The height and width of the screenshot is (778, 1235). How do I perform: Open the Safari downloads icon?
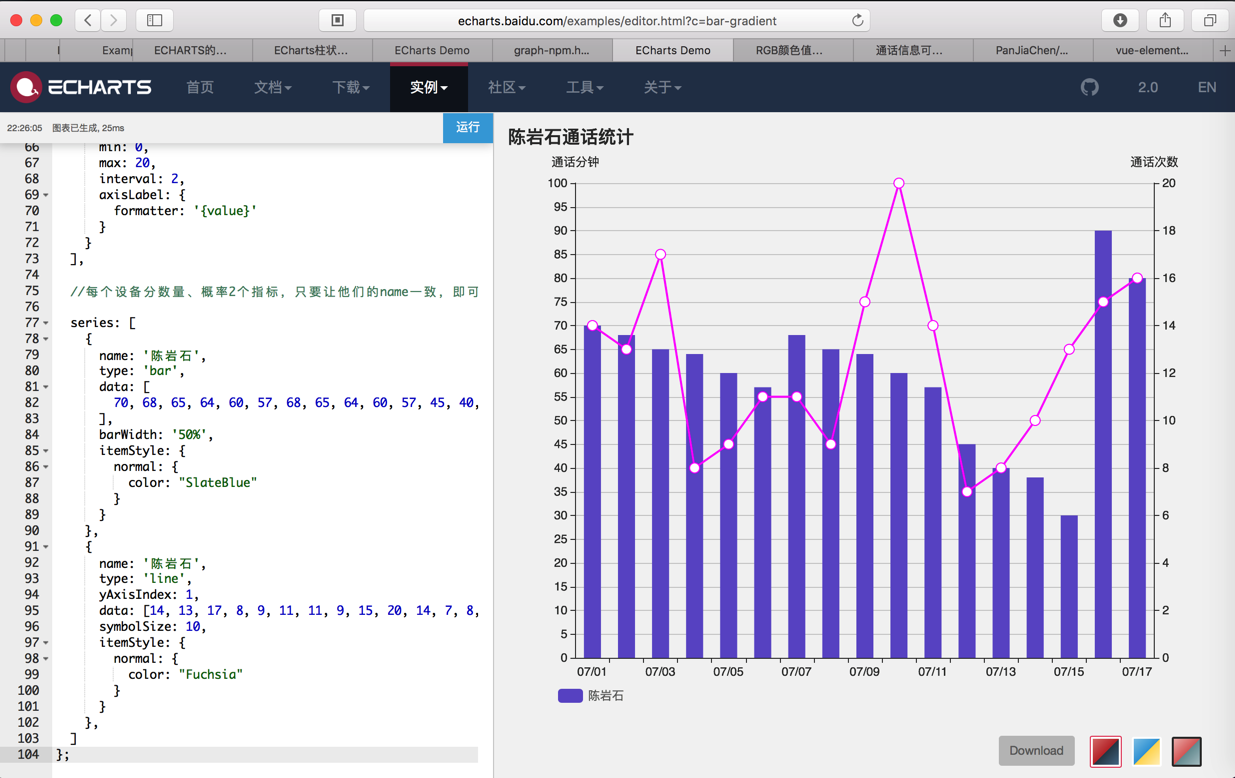[1120, 20]
